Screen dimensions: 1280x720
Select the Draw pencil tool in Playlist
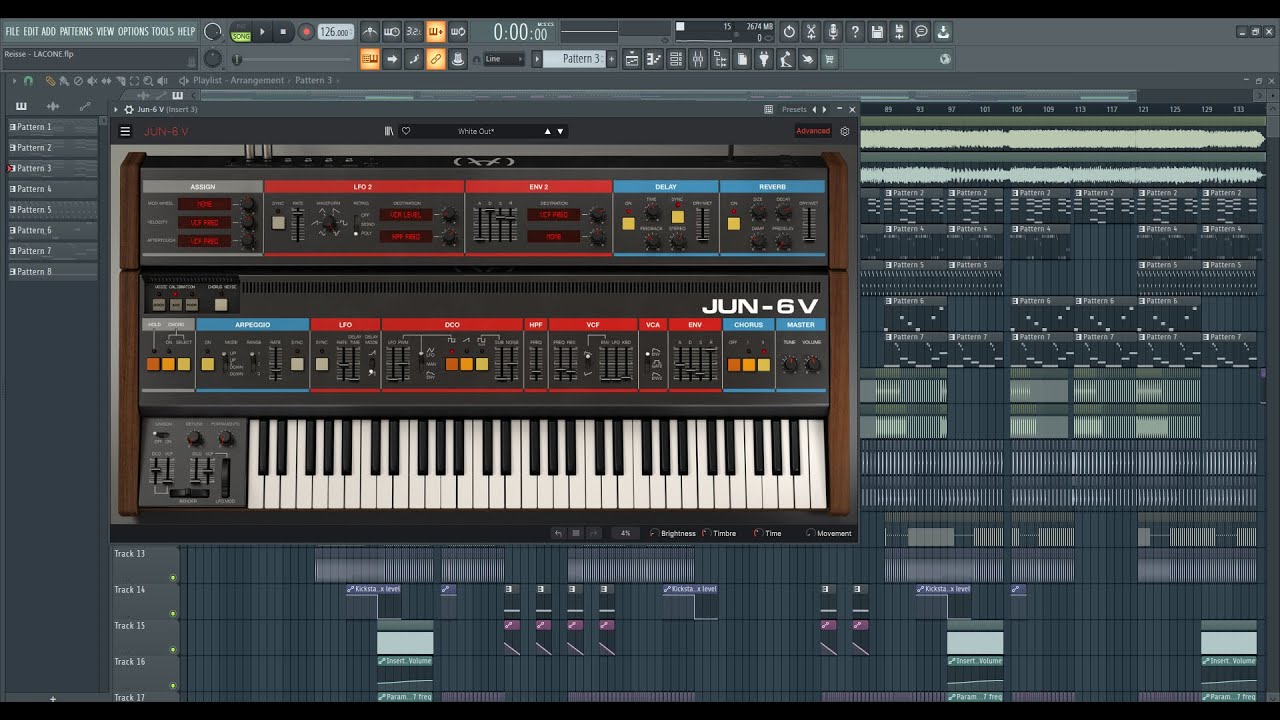[50, 81]
